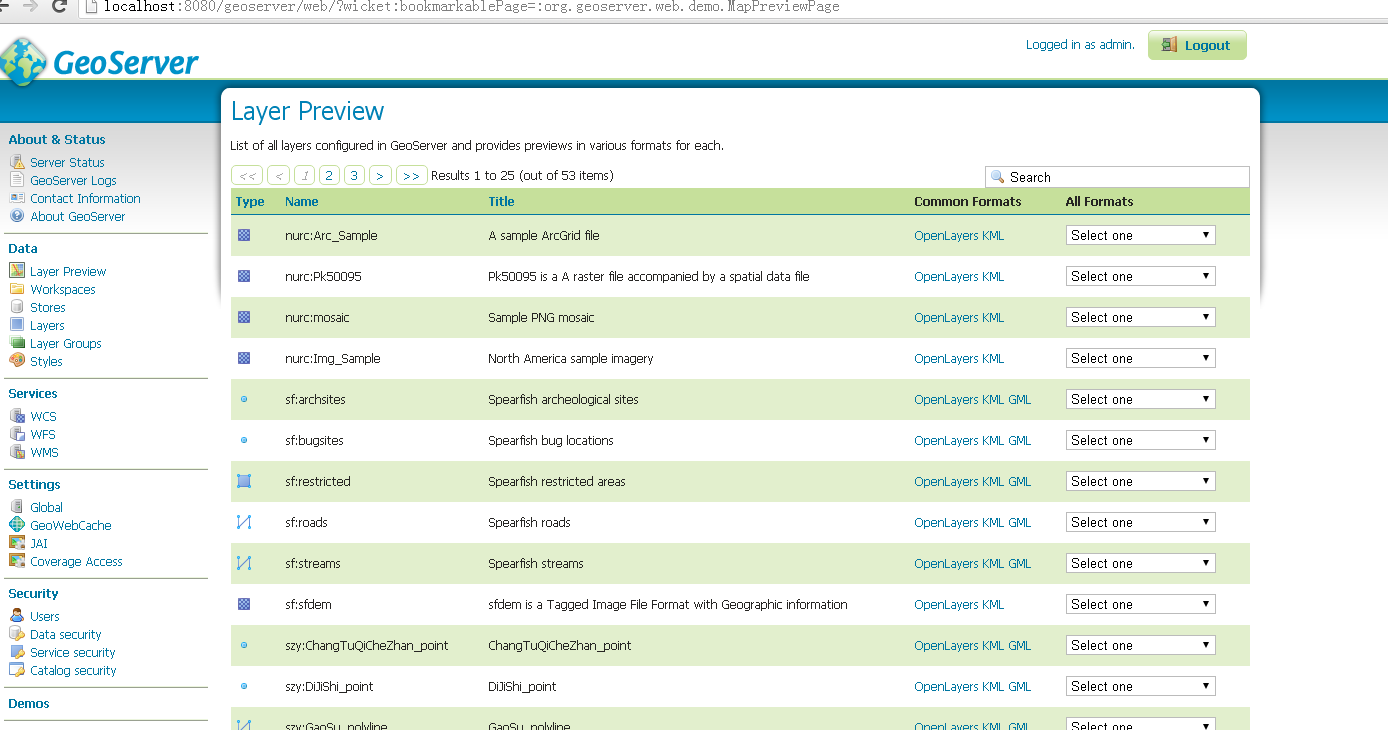Click the line type icon for sf:roads

[244, 522]
